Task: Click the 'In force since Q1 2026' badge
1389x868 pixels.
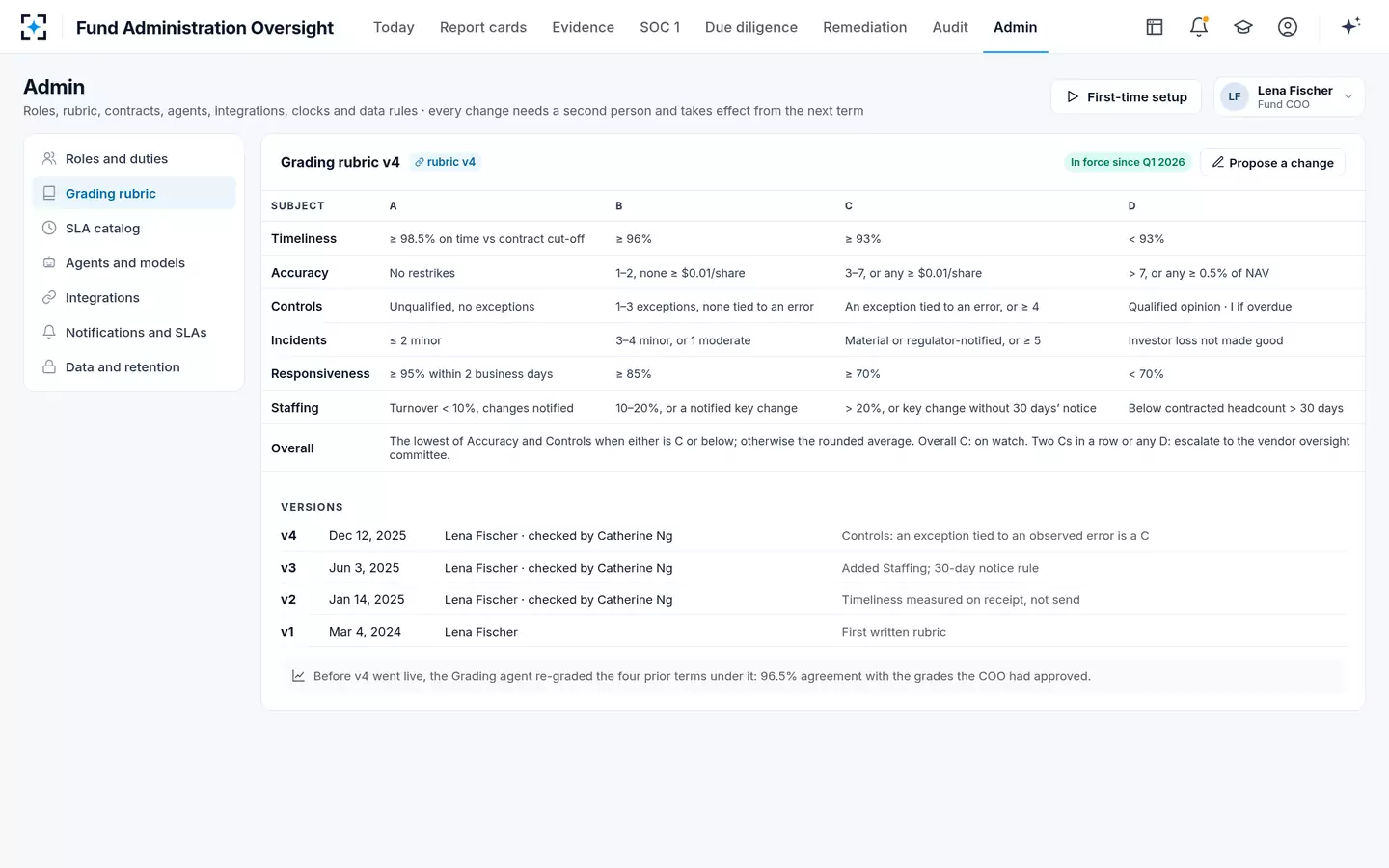Action: tap(1128, 162)
